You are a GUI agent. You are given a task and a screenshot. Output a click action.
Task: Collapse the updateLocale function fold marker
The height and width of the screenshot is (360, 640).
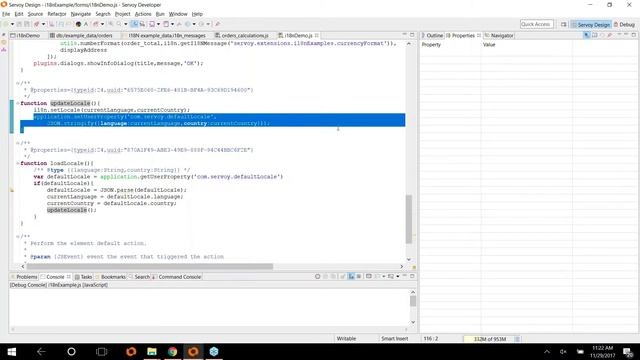tap(18, 103)
